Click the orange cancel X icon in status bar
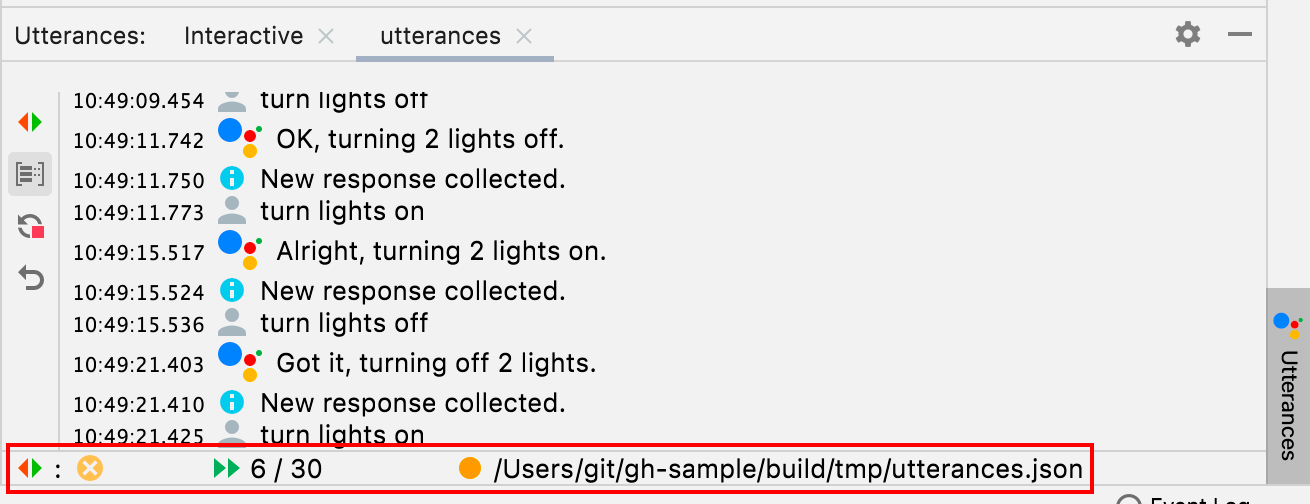This screenshot has height=504, width=1310. click(x=90, y=468)
